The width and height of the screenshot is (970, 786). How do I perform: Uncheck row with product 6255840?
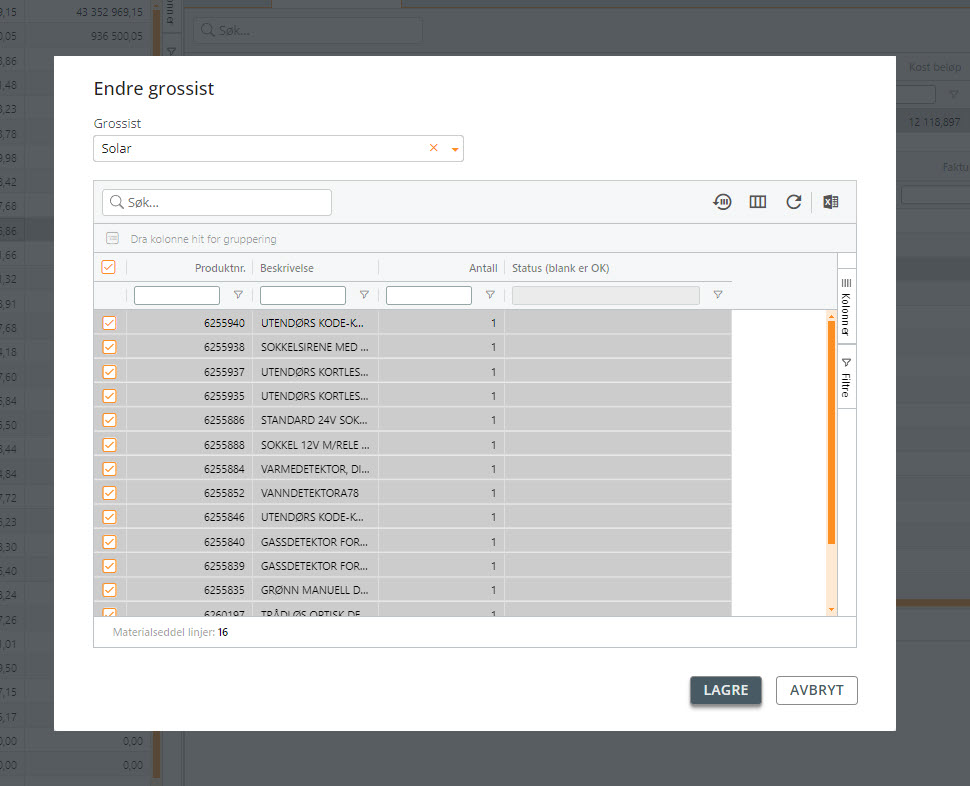click(109, 542)
